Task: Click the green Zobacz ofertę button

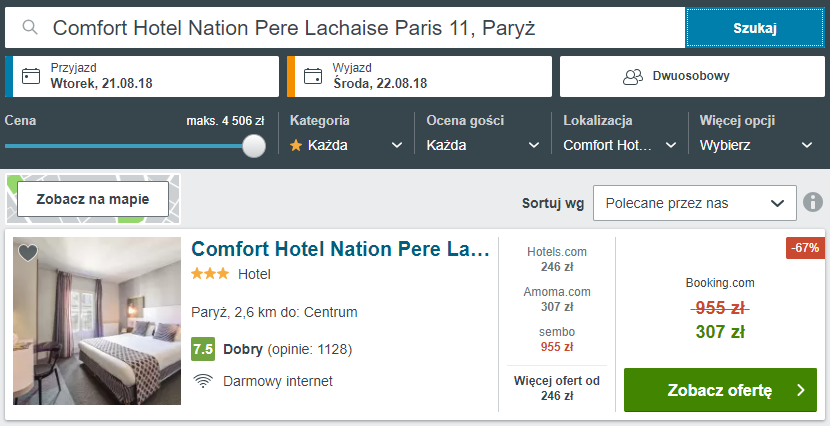Action: point(720,390)
